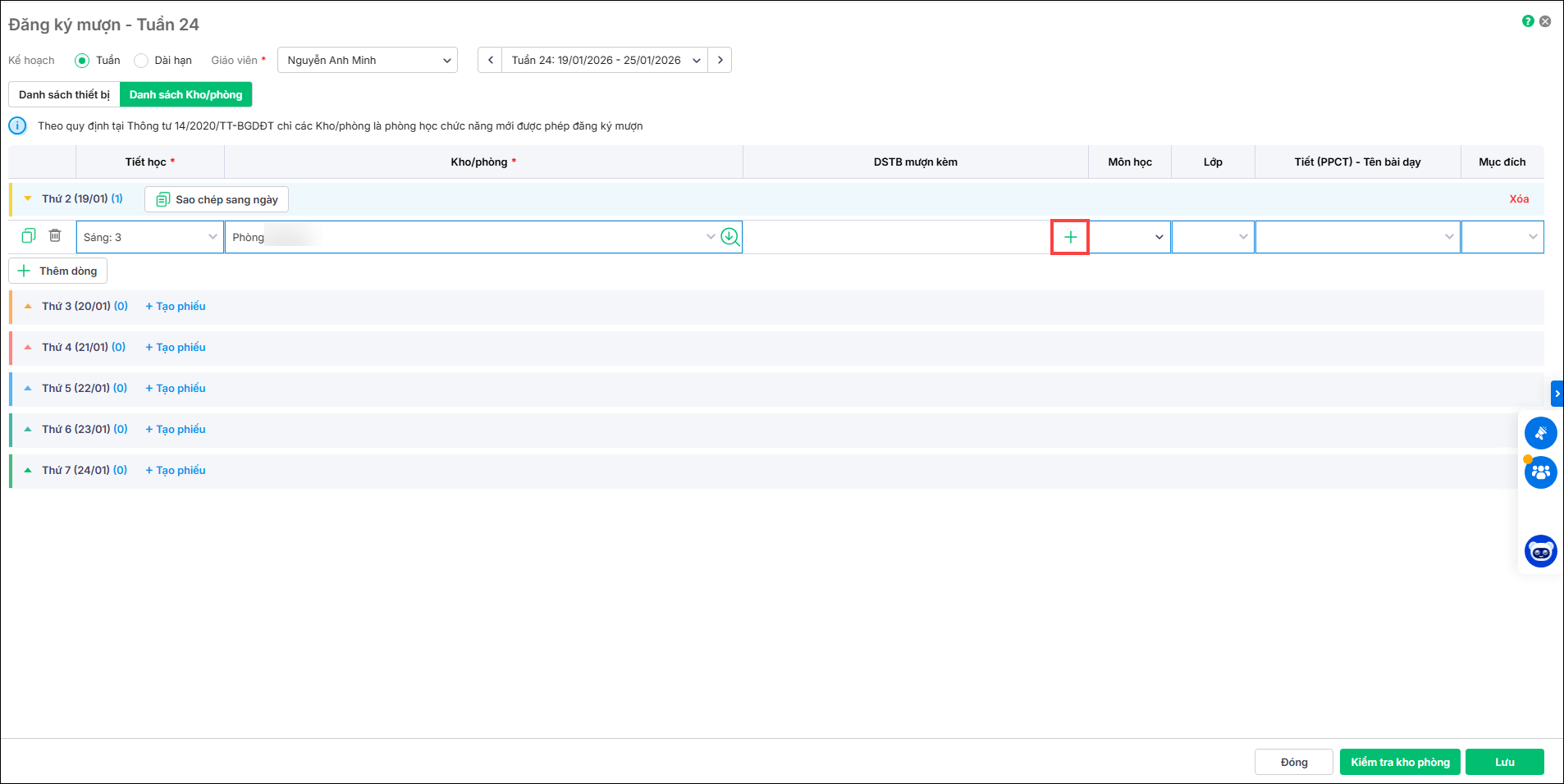Select the Dài hạn radio option

[x=141, y=61]
